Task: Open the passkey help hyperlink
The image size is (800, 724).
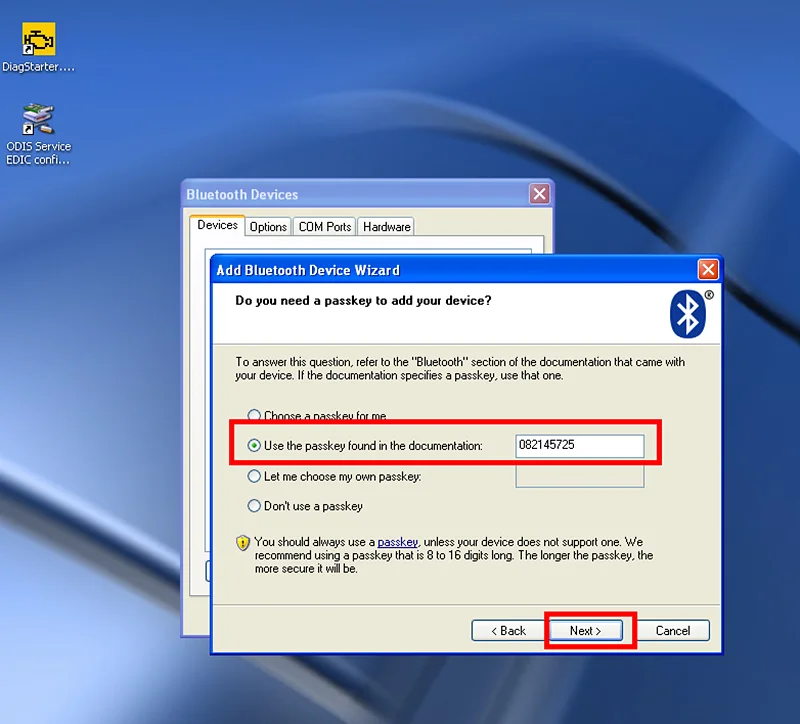Action: (397, 542)
